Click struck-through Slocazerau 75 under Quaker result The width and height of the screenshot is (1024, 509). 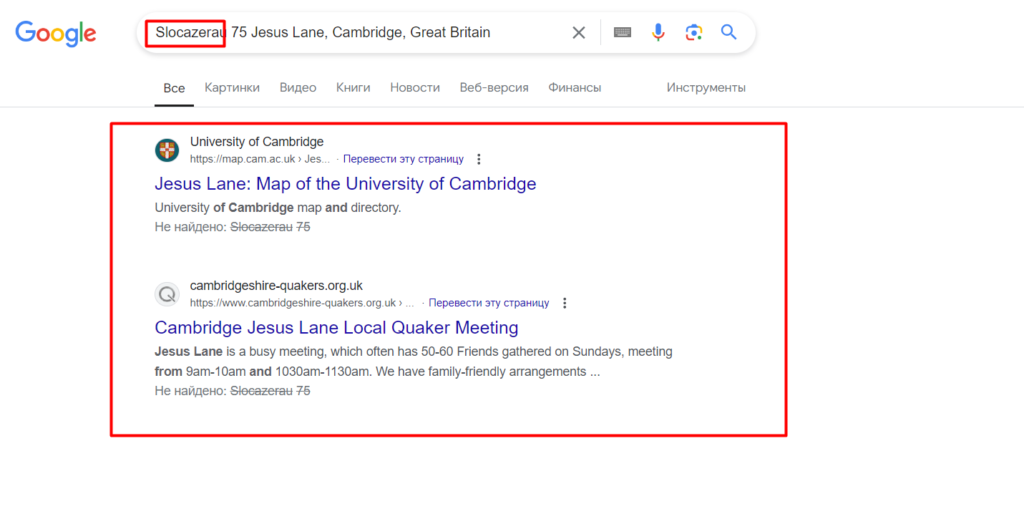coord(270,391)
